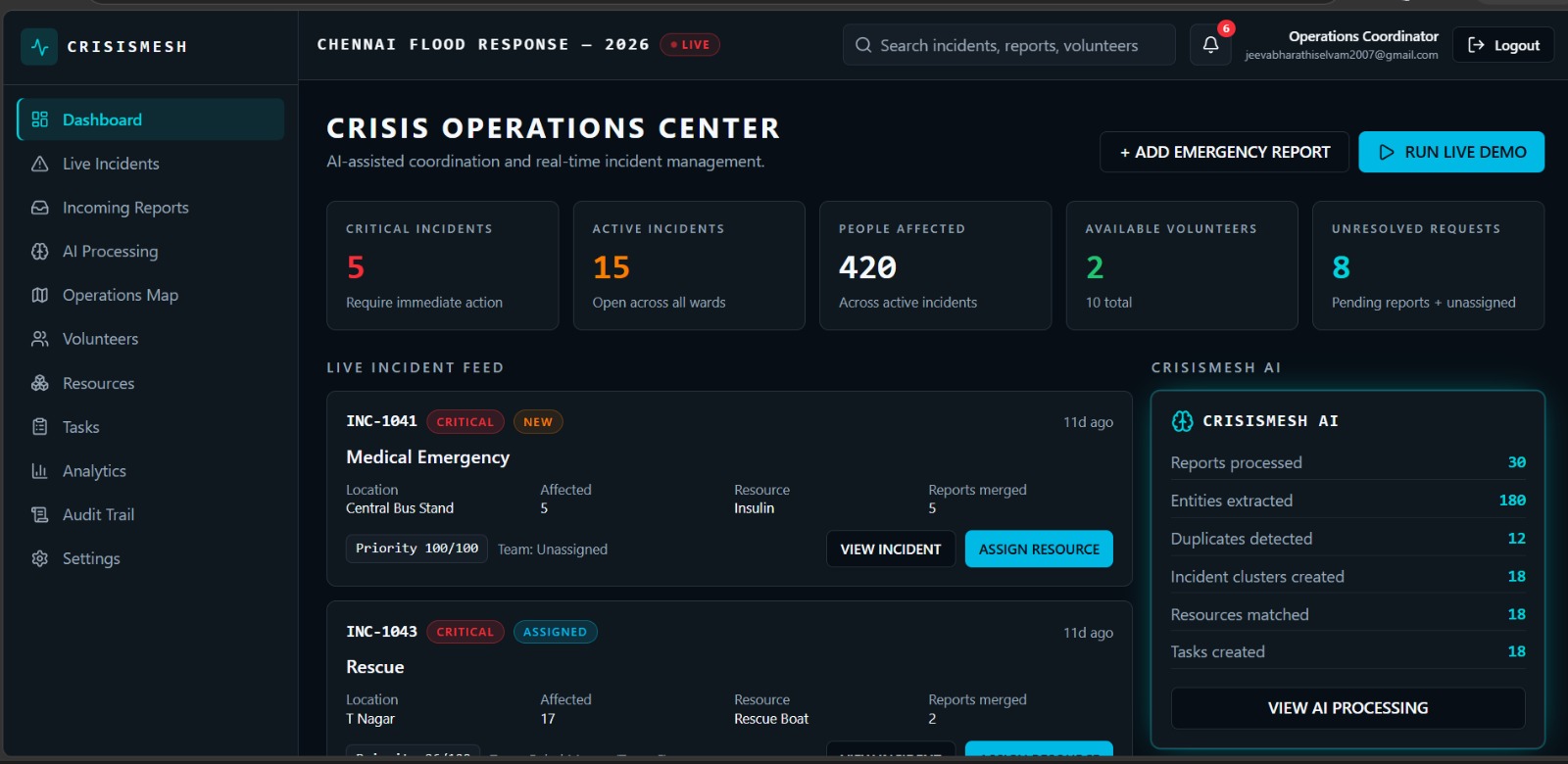Viewport: 1568px width, 764px height.
Task: Click the Resources matched row
Action: tap(1348, 615)
